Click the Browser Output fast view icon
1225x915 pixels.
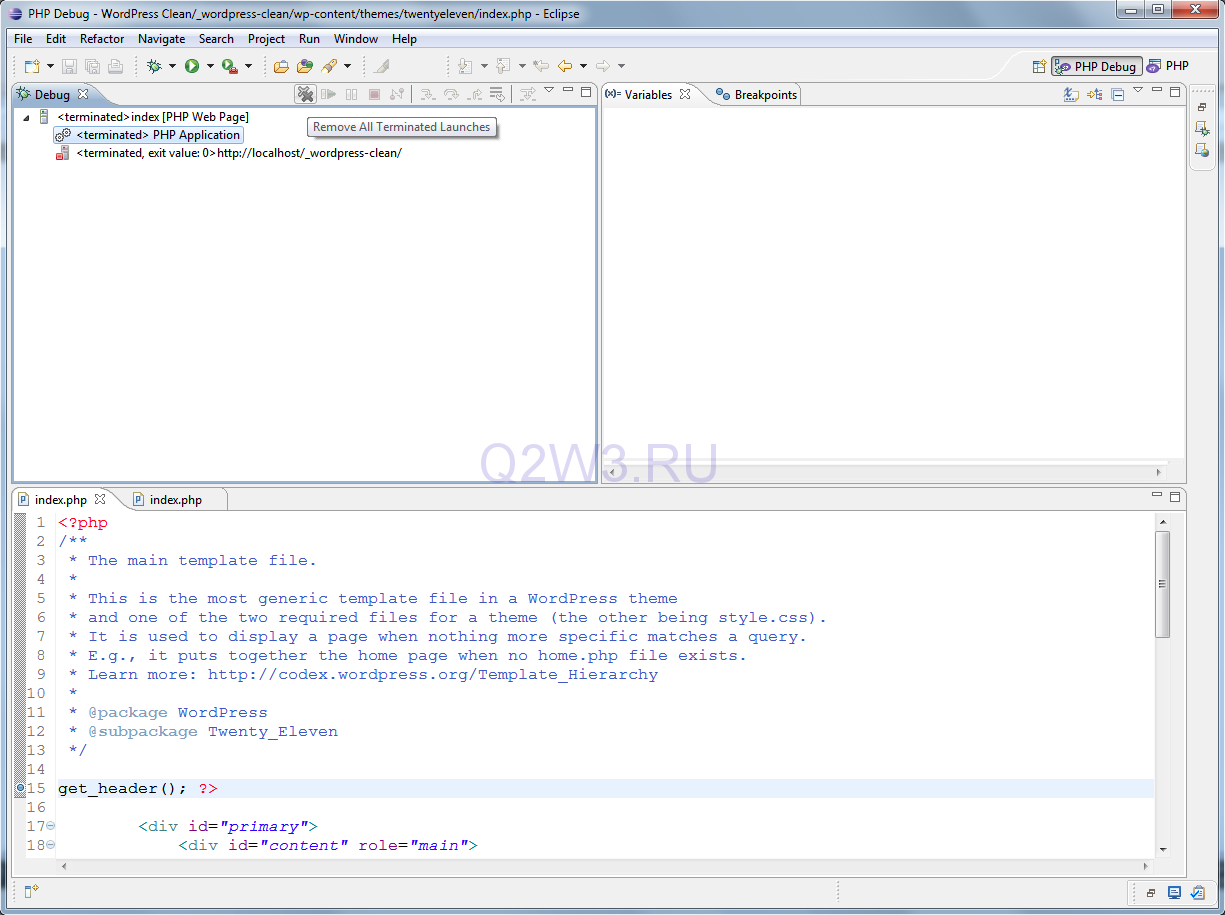coord(1202,151)
